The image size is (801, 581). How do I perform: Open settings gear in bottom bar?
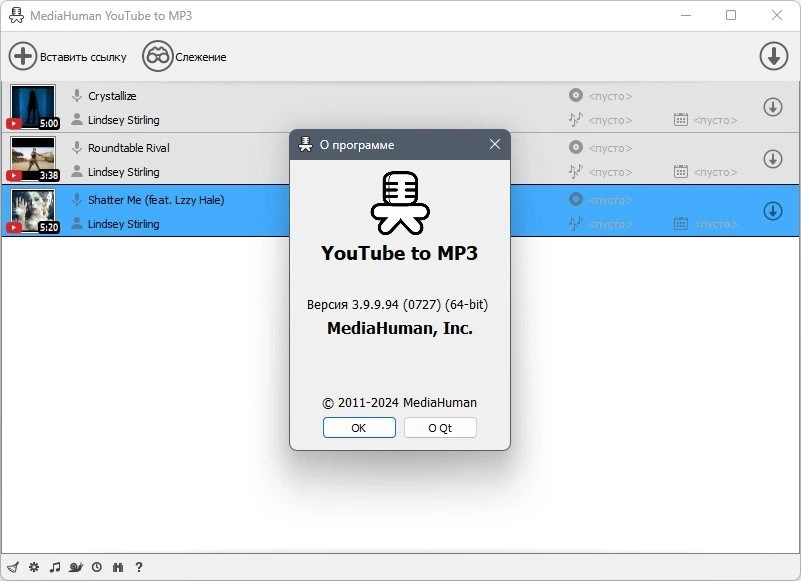[34, 567]
